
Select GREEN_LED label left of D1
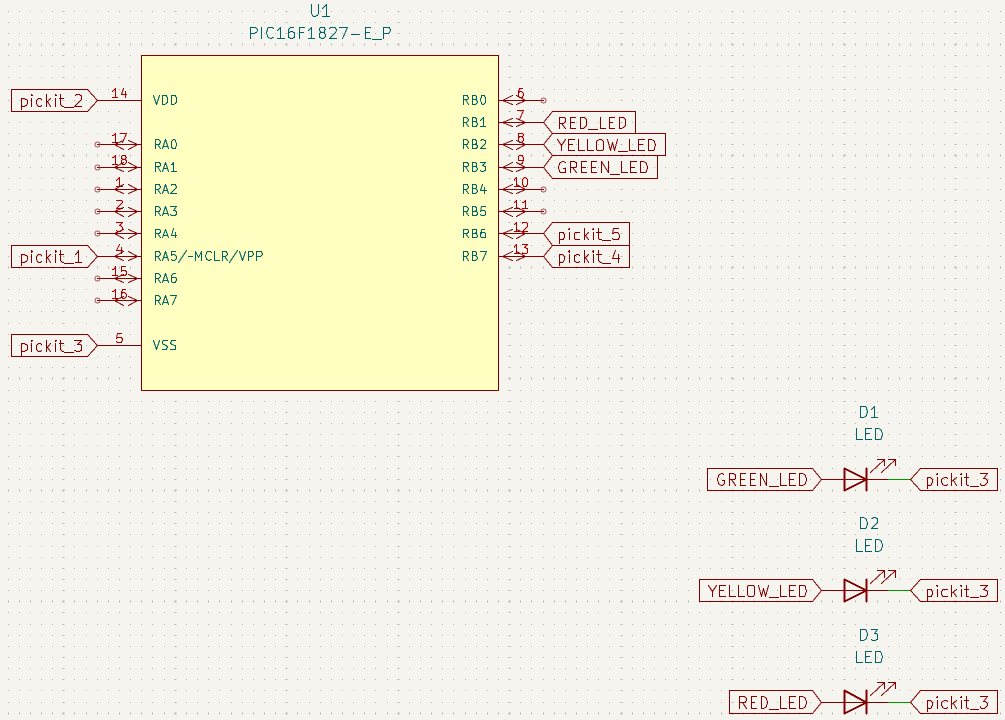764,480
